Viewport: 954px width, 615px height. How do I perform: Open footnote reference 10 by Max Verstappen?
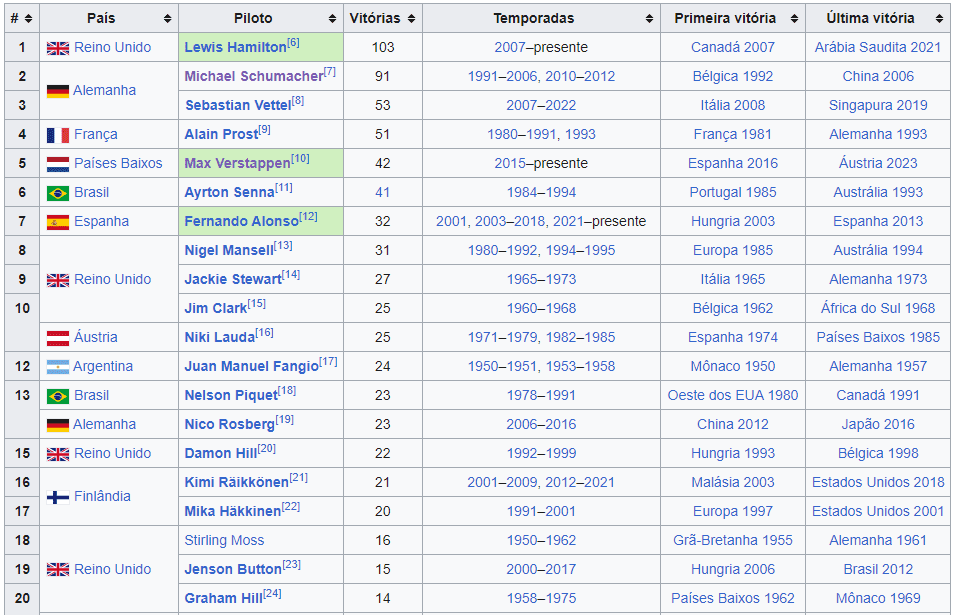pos(300,159)
